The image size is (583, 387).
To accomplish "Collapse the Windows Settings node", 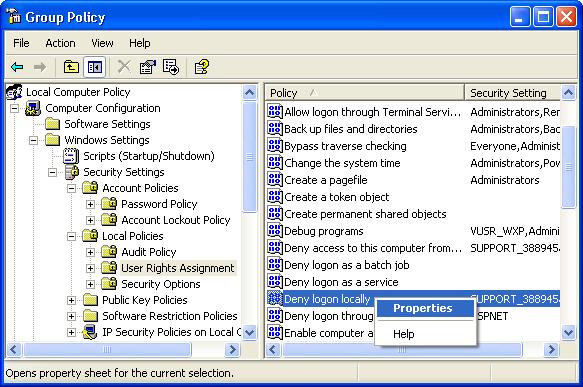I will tap(33, 141).
